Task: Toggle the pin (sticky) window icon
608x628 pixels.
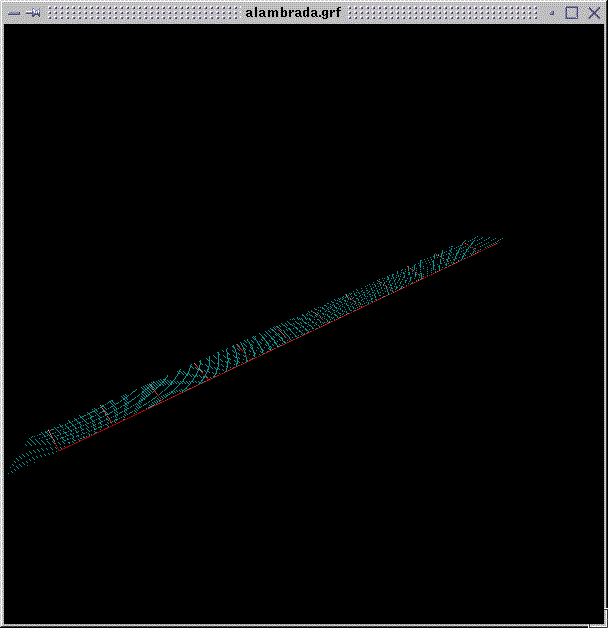Action: pyautogui.click(x=33, y=13)
